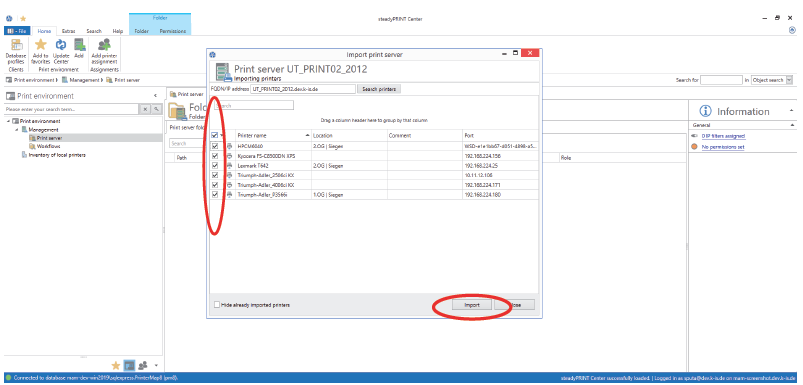Image resolution: width=803 pixels, height=385 pixels.
Task: Show favorites view via bottom star icon
Action: (x=116, y=365)
